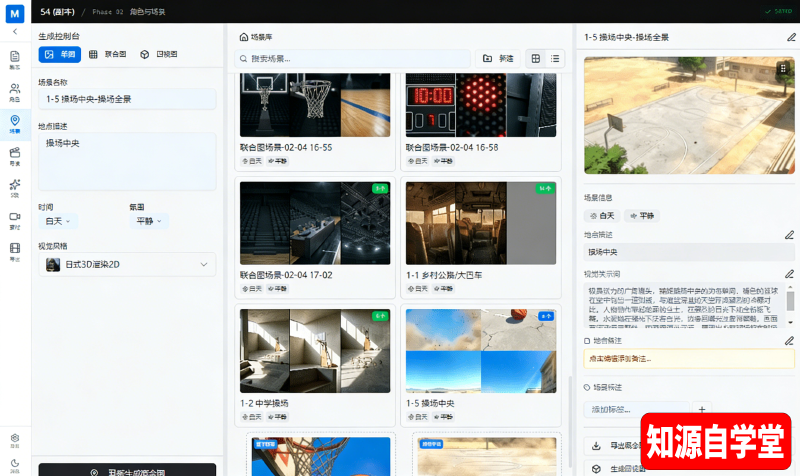This screenshot has height=476, width=800.
Task: Click the dark generate button at panel bottom
Action: tap(127, 470)
